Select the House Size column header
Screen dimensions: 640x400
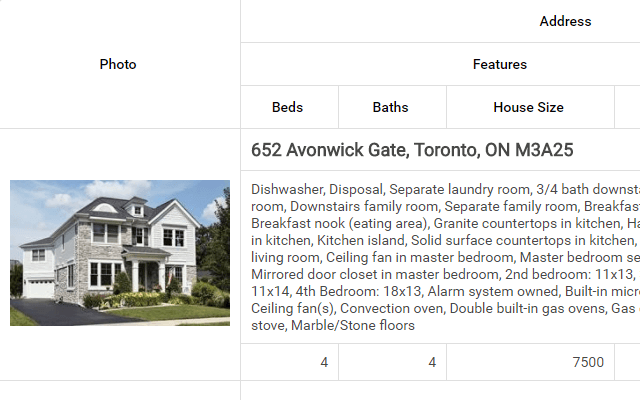coord(528,107)
